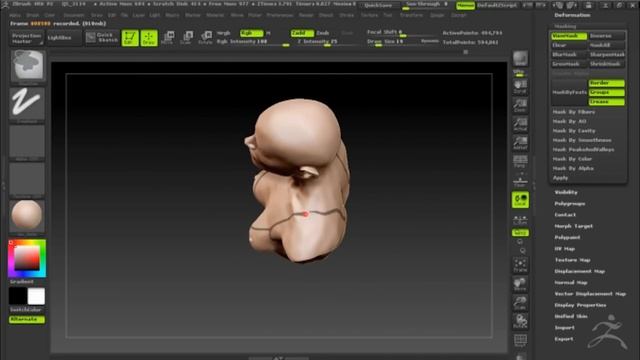Image resolution: width=640 pixels, height=360 pixels.
Task: Select the Scale transform icon
Action: [186, 38]
